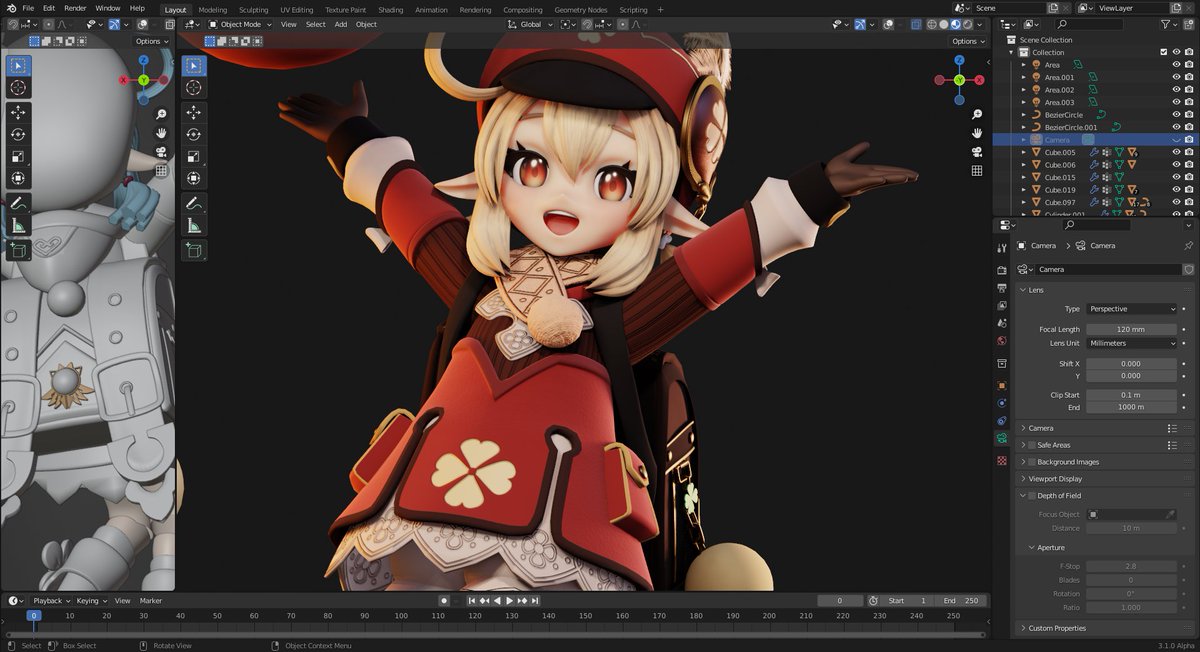
Task: Adjust Clip Start 0.1 m field
Action: (1132, 395)
